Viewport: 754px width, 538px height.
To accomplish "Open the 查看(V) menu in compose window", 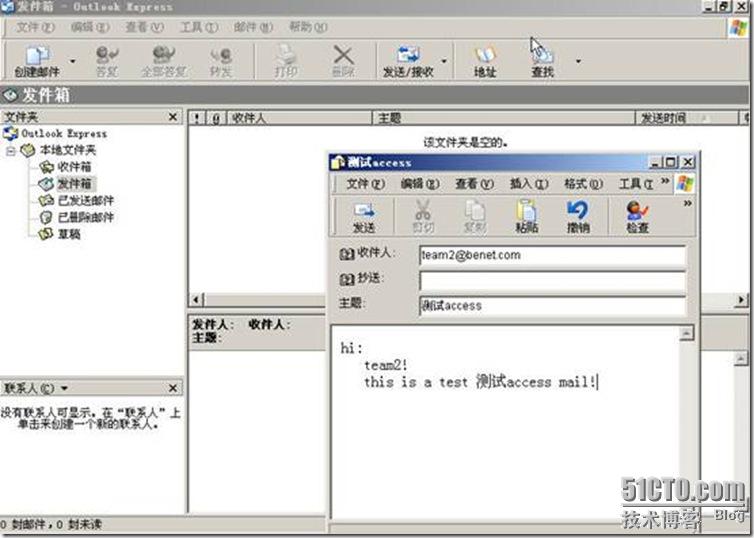I will 475,184.
